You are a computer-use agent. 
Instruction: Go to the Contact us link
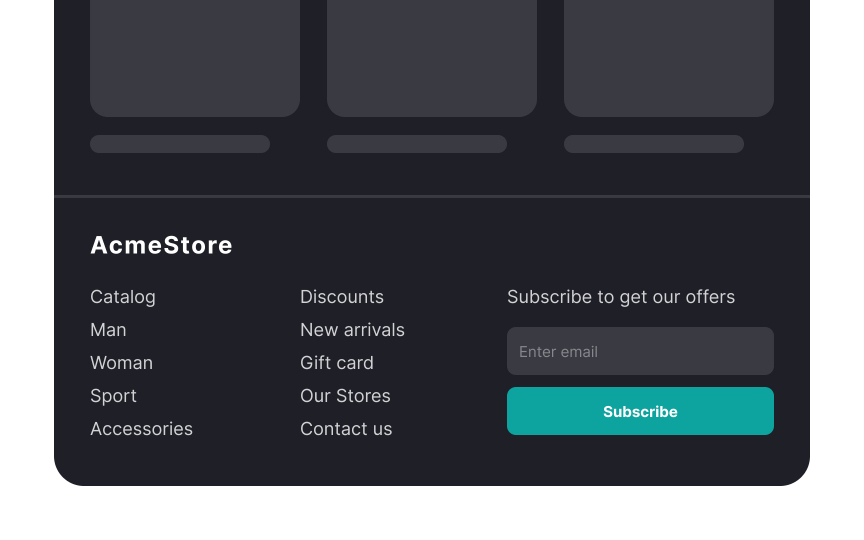(346, 429)
